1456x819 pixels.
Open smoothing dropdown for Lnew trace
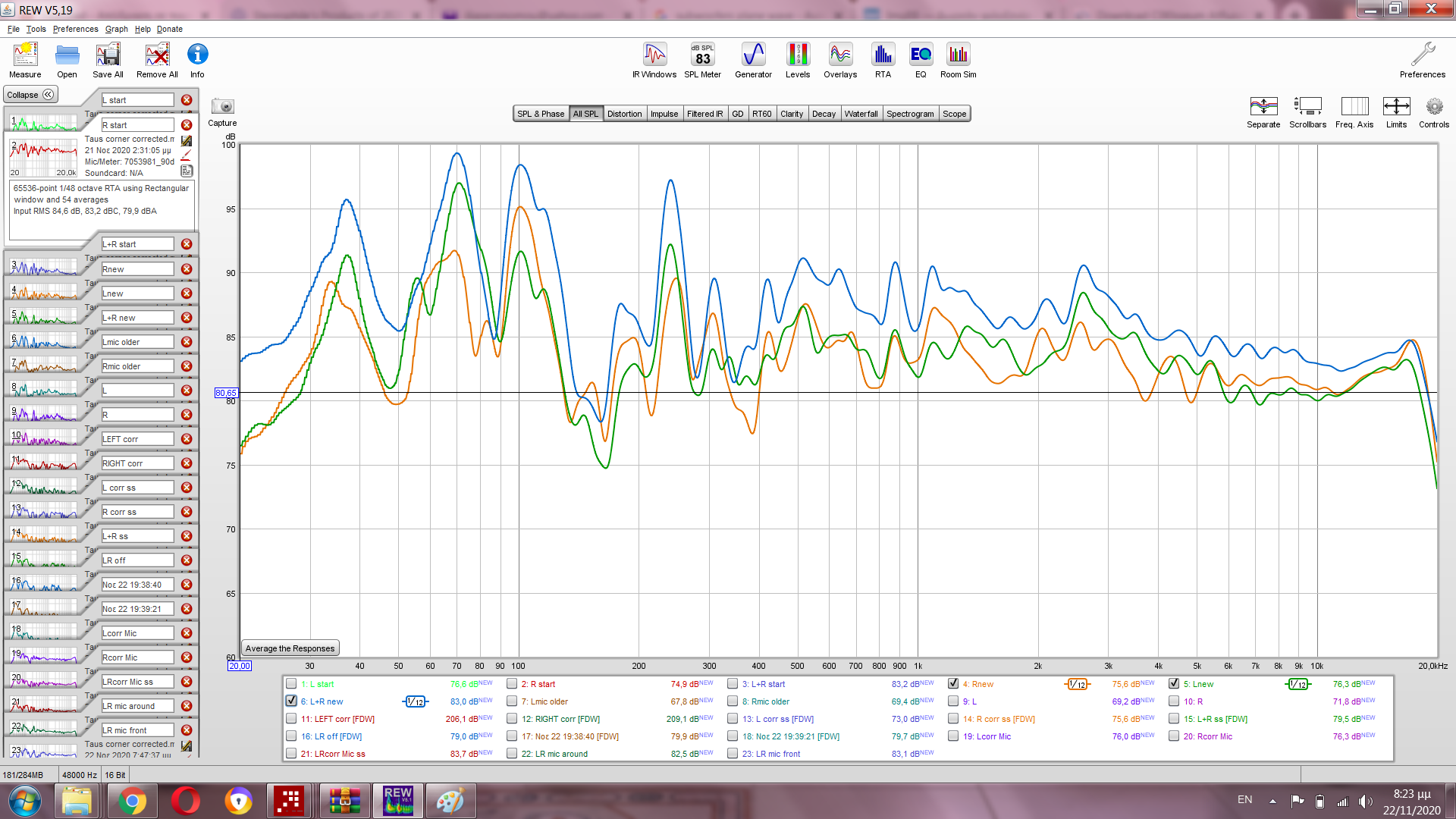tap(1298, 684)
